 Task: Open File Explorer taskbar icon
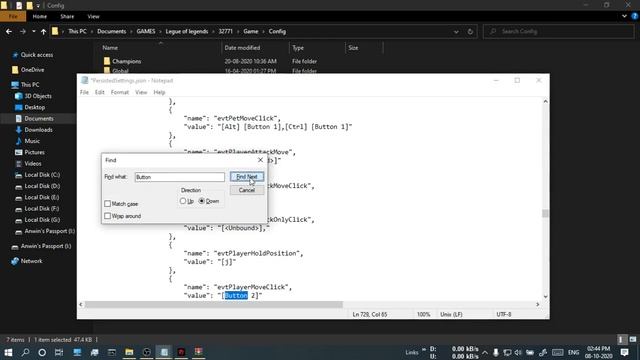(x=129, y=352)
